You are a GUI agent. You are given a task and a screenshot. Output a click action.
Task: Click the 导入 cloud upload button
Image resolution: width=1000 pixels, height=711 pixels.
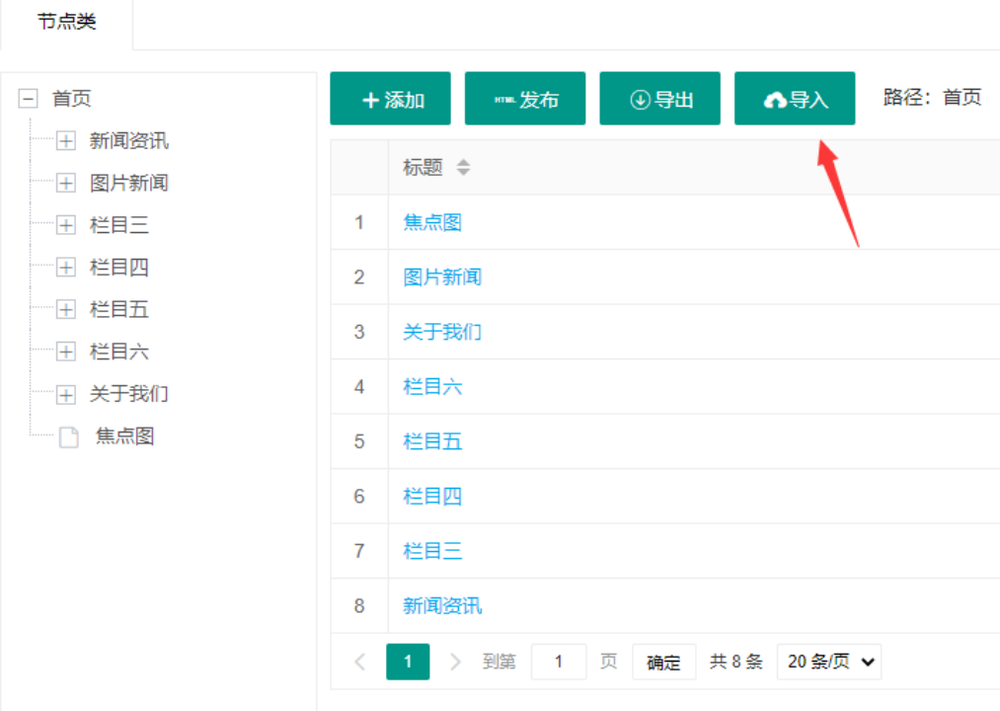[x=795, y=99]
